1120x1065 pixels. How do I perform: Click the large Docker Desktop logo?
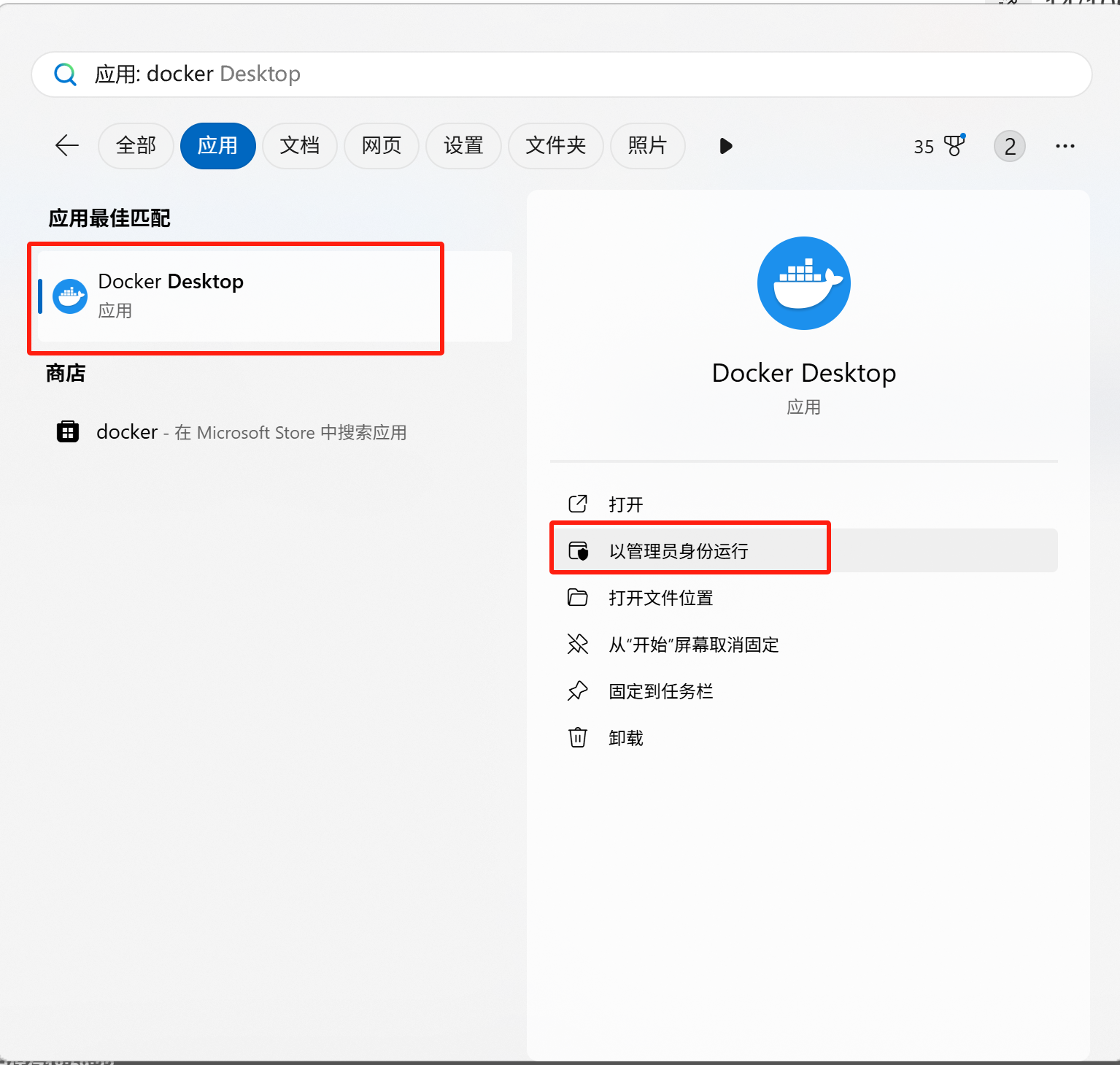click(803, 283)
